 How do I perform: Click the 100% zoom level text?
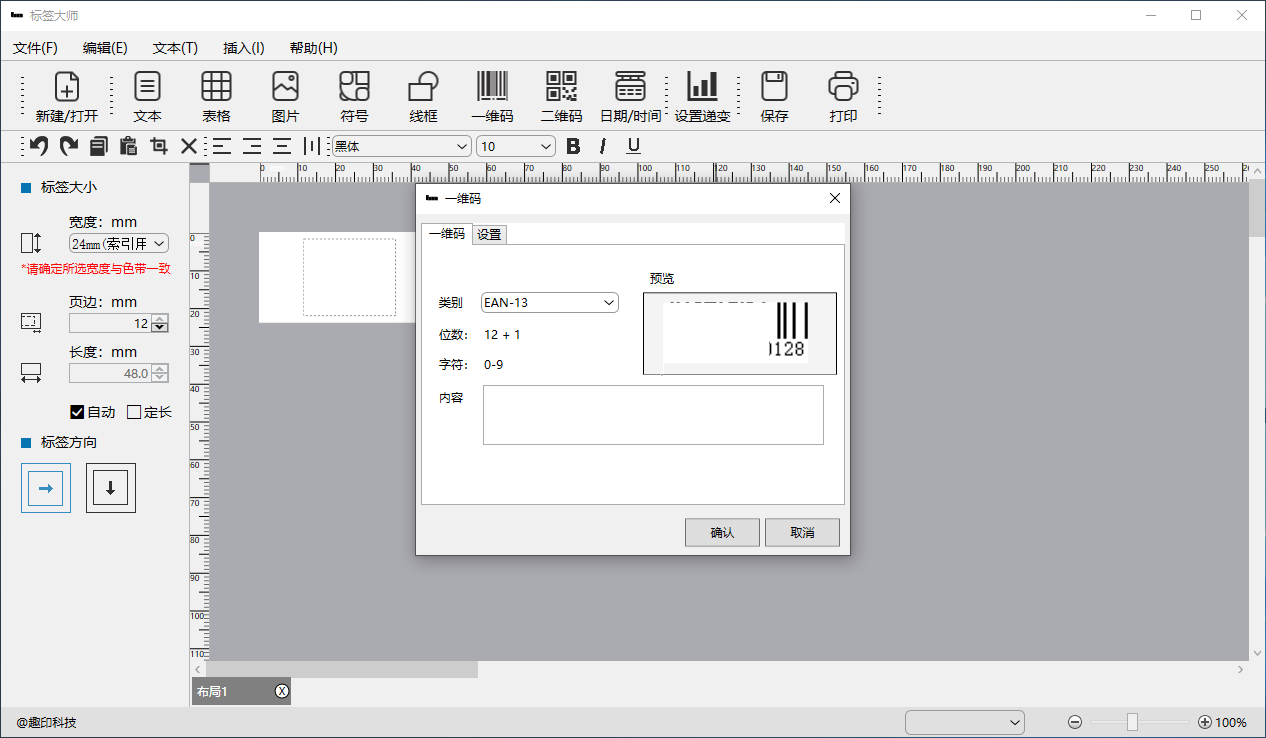coord(1231,722)
